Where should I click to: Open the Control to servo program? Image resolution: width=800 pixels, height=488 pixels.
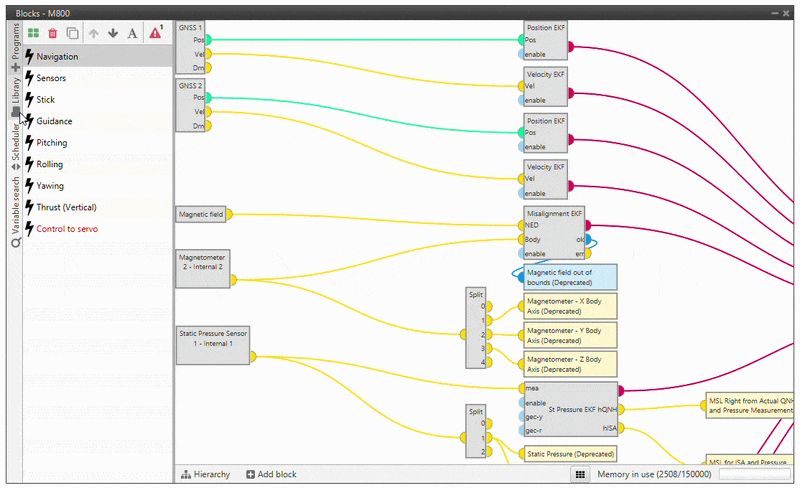(x=67, y=229)
